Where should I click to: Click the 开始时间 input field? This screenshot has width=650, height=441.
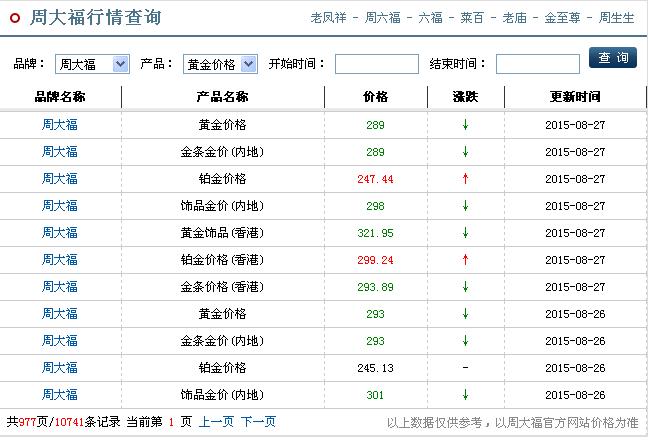coord(376,64)
